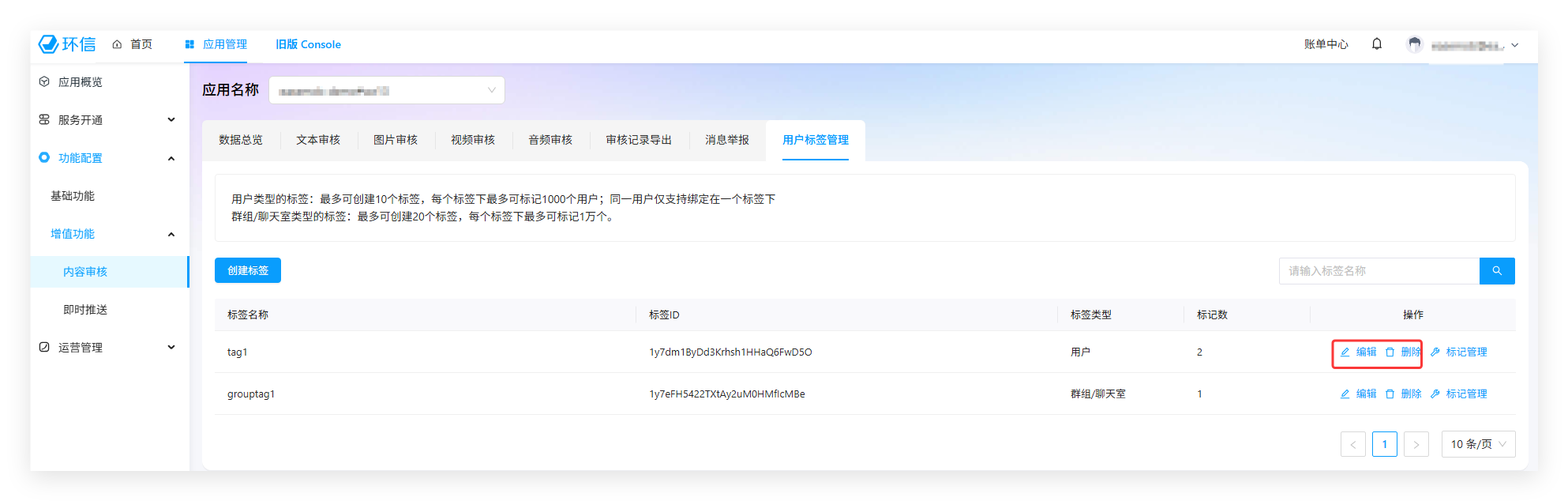Select 即时推送 in the sidebar
The height and width of the screenshot is (501, 1568).
(85, 310)
